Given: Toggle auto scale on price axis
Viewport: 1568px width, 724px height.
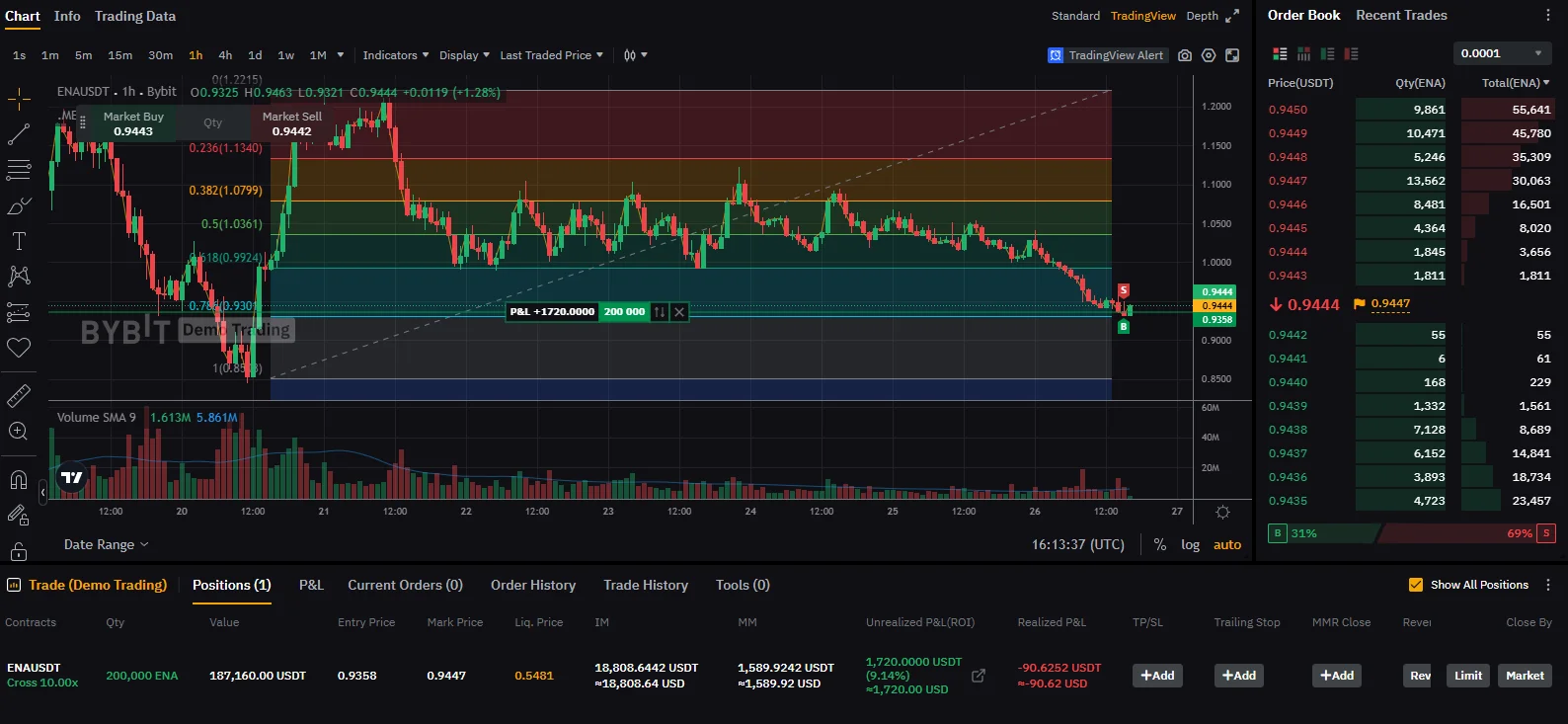Looking at the screenshot, I should tap(1227, 544).
